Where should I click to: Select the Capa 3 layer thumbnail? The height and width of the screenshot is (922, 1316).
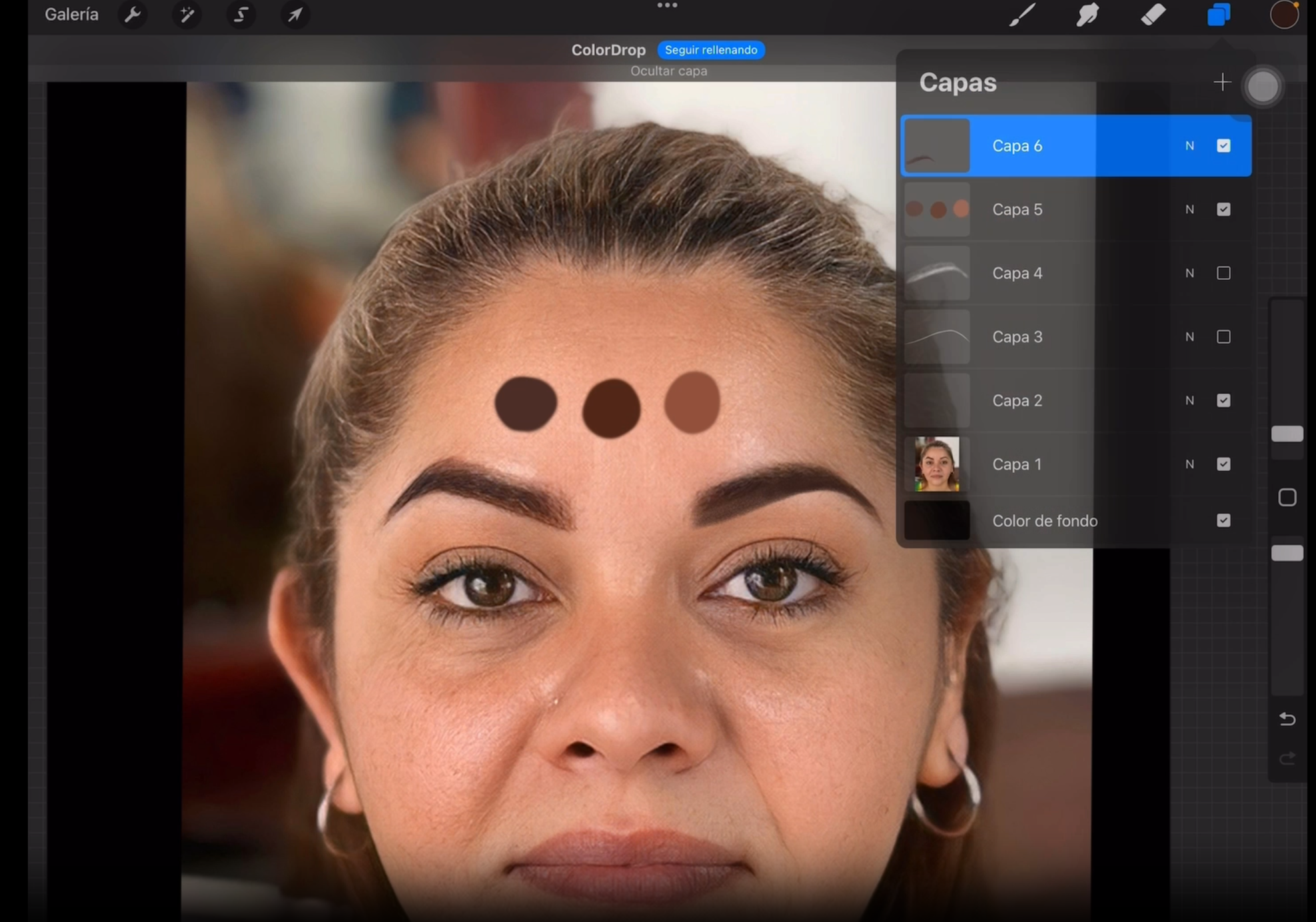point(936,336)
